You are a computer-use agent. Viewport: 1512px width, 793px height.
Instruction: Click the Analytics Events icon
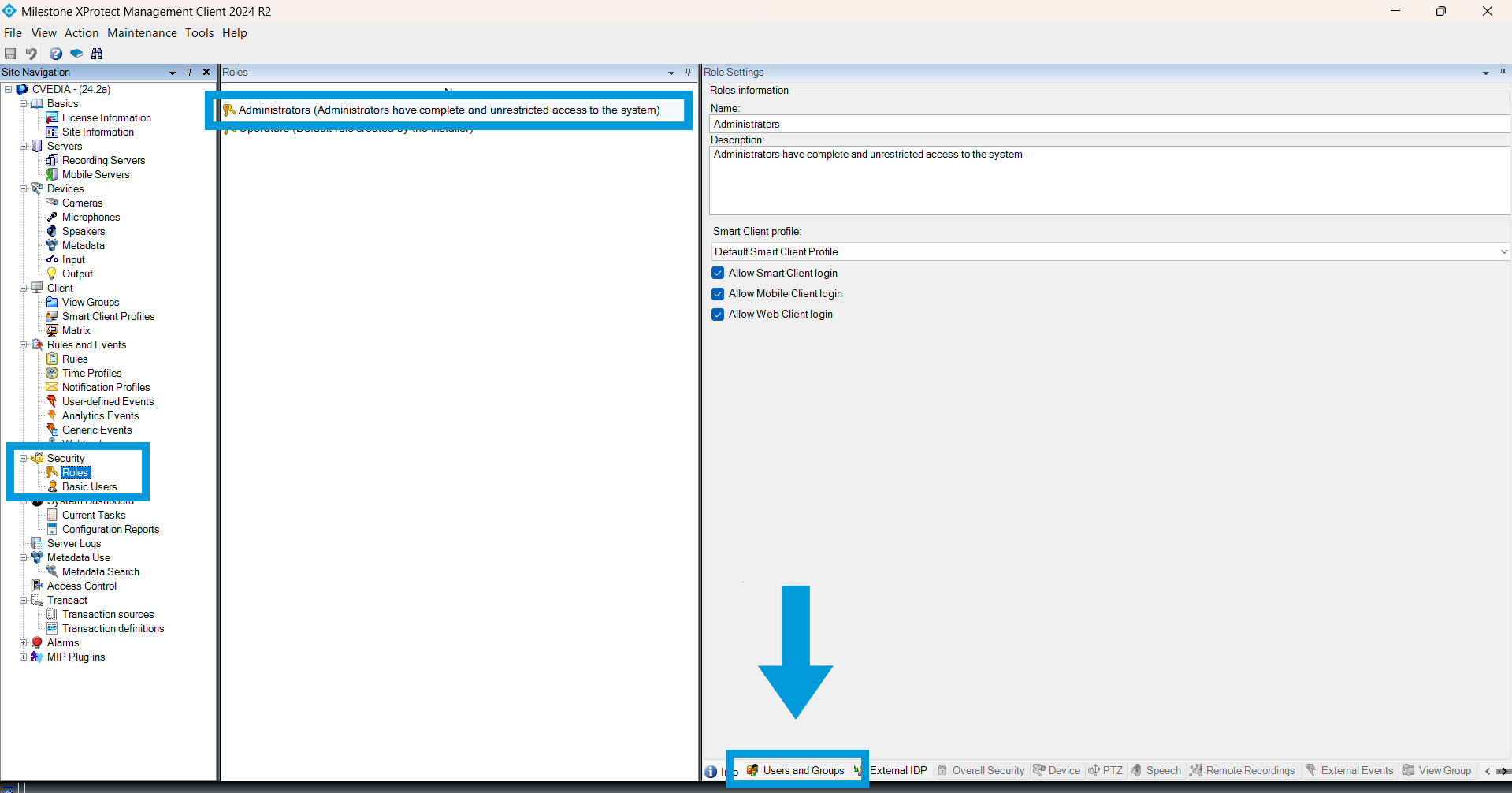52,415
